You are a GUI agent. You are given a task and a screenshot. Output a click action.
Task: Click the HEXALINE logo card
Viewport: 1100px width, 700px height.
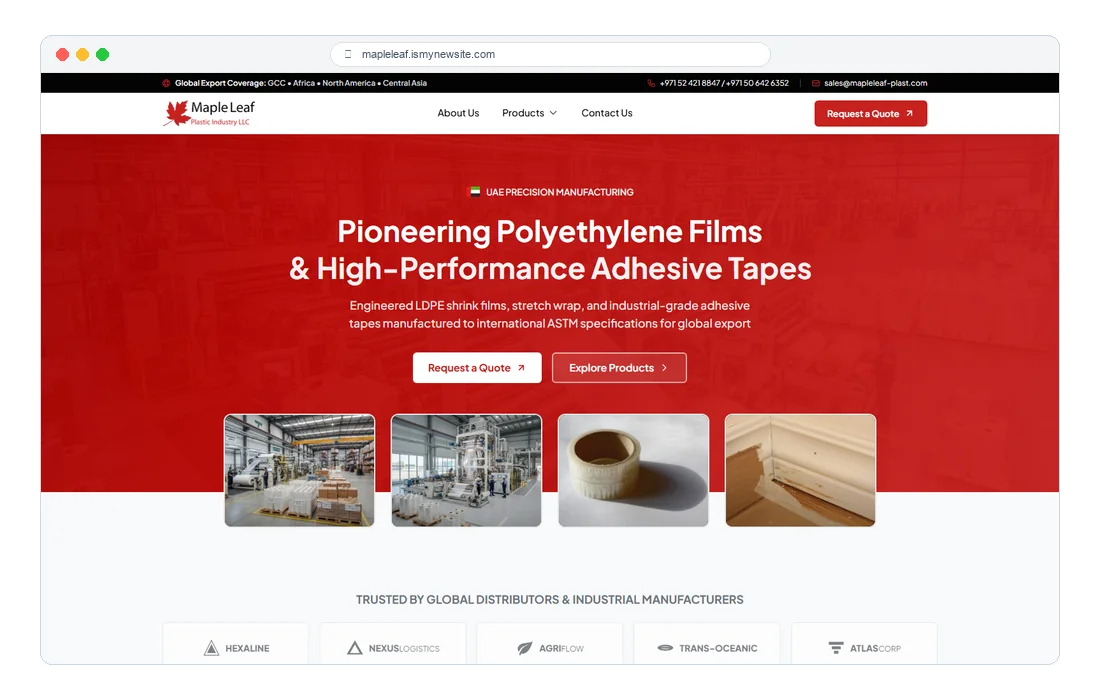(236, 644)
